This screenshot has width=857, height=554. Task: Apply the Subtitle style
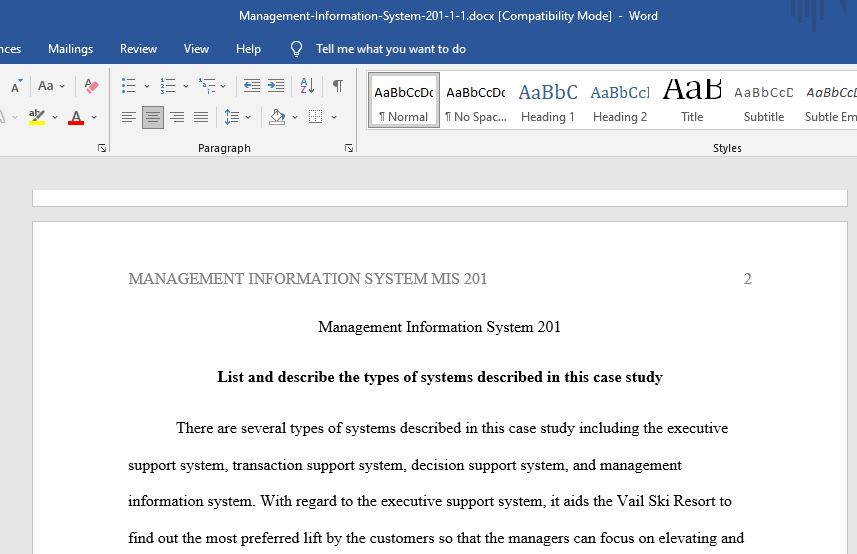[764, 101]
